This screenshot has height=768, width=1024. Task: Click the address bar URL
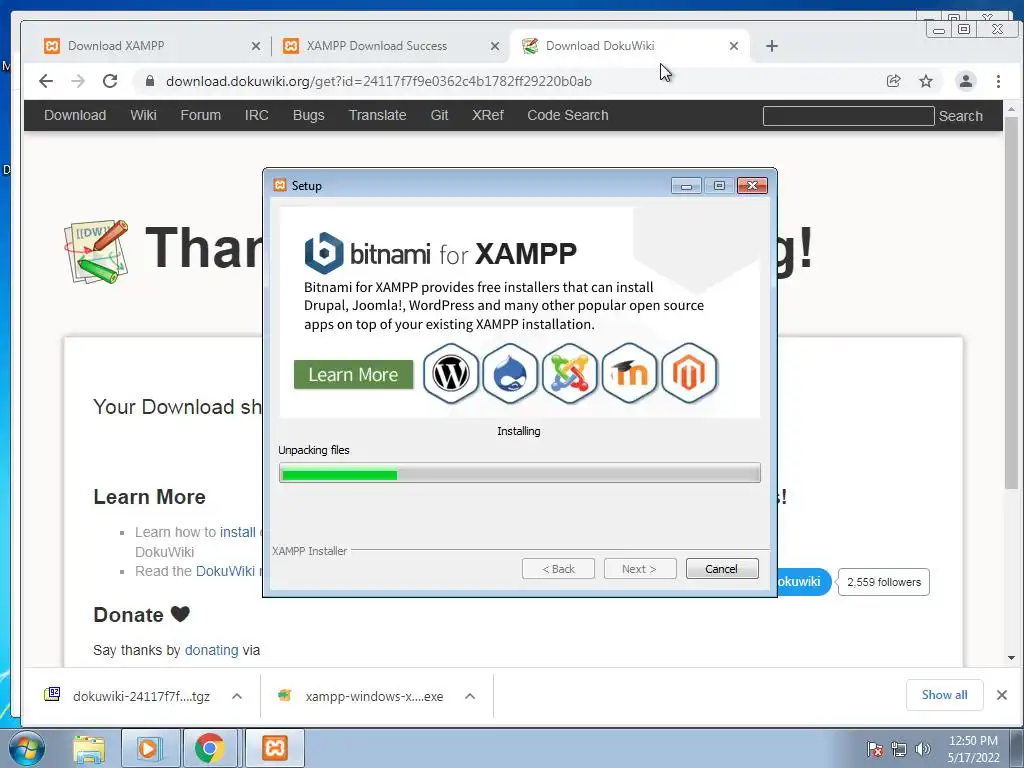point(379,82)
